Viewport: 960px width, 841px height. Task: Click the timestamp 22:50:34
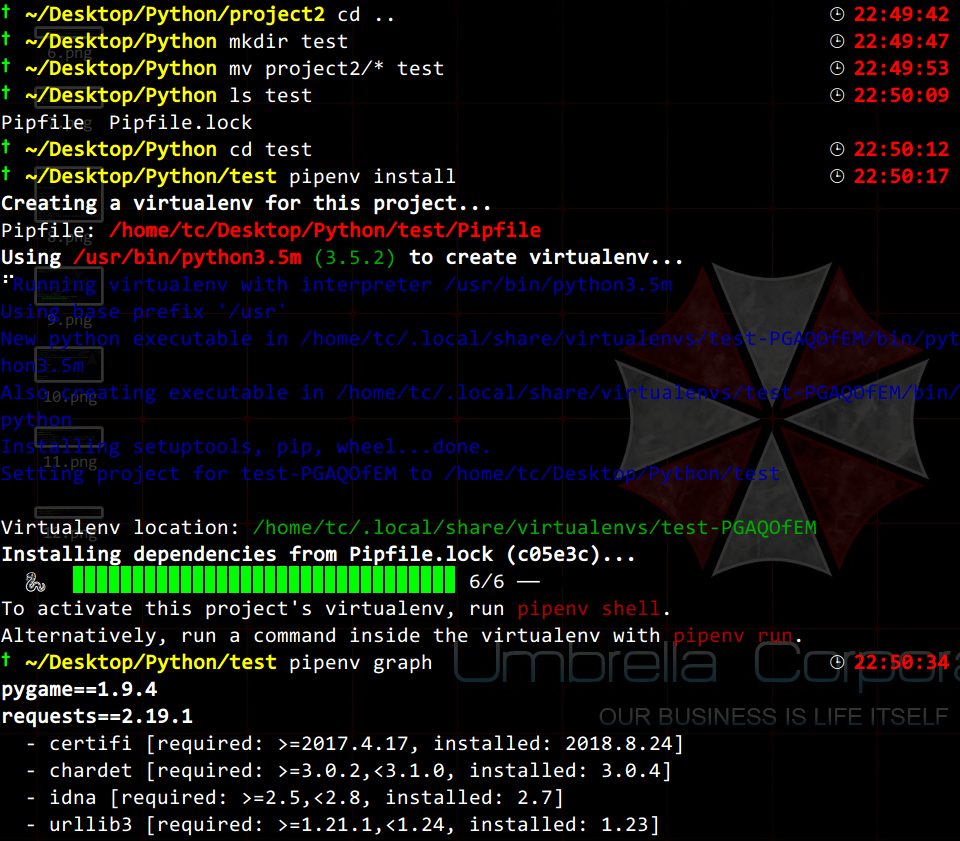[901, 662]
